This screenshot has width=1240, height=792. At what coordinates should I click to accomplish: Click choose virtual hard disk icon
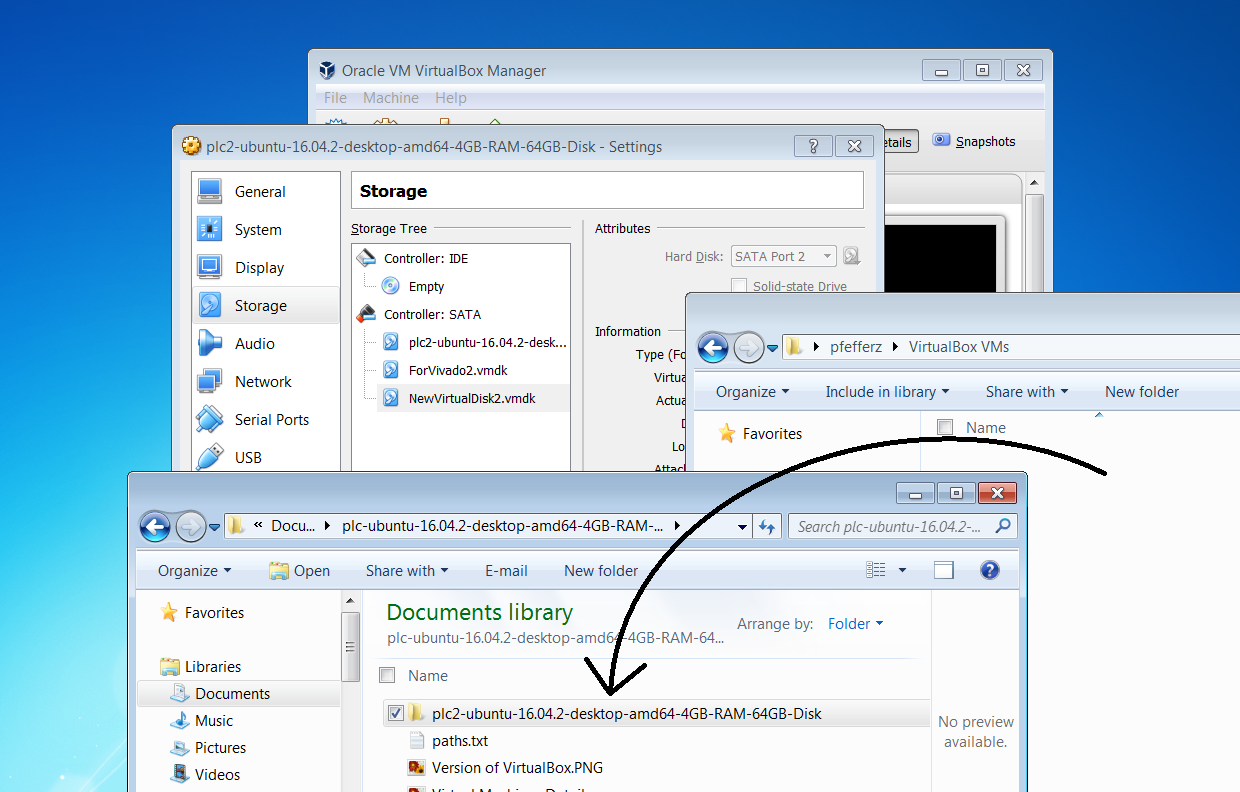click(851, 256)
